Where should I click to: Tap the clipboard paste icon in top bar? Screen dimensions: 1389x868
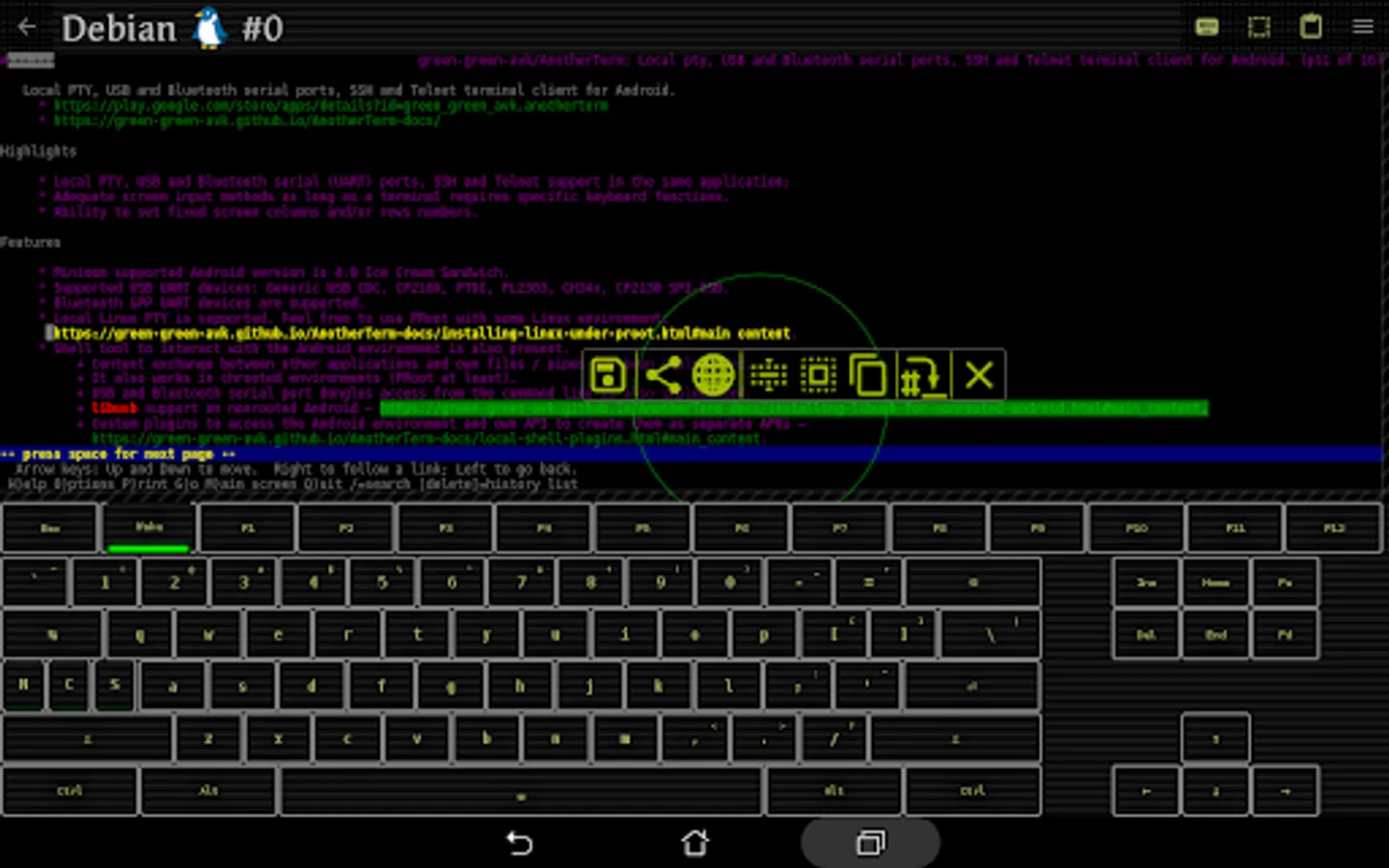tap(1311, 26)
